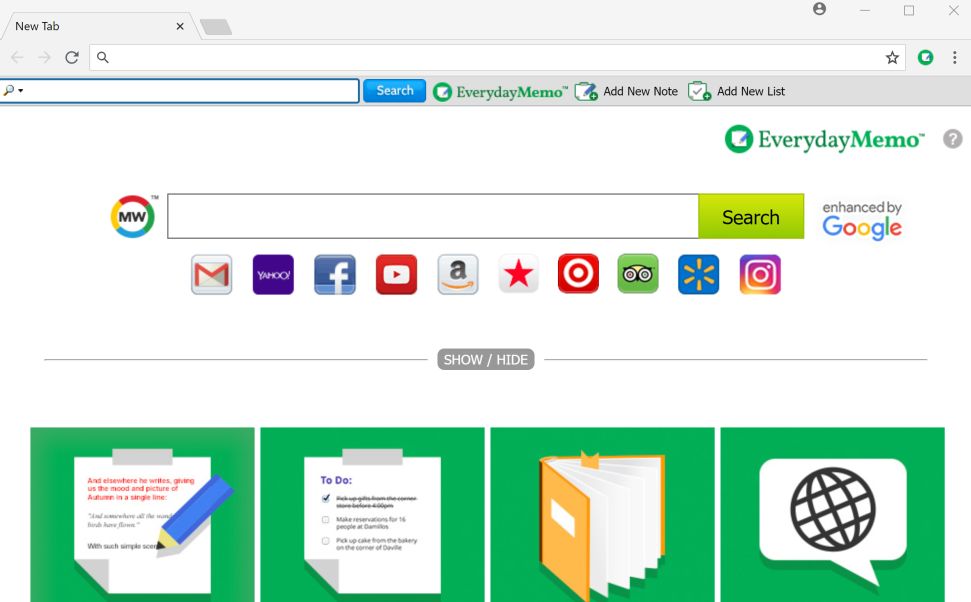The width and height of the screenshot is (971, 602).
Task: Click the green Search button
Action: (x=751, y=216)
